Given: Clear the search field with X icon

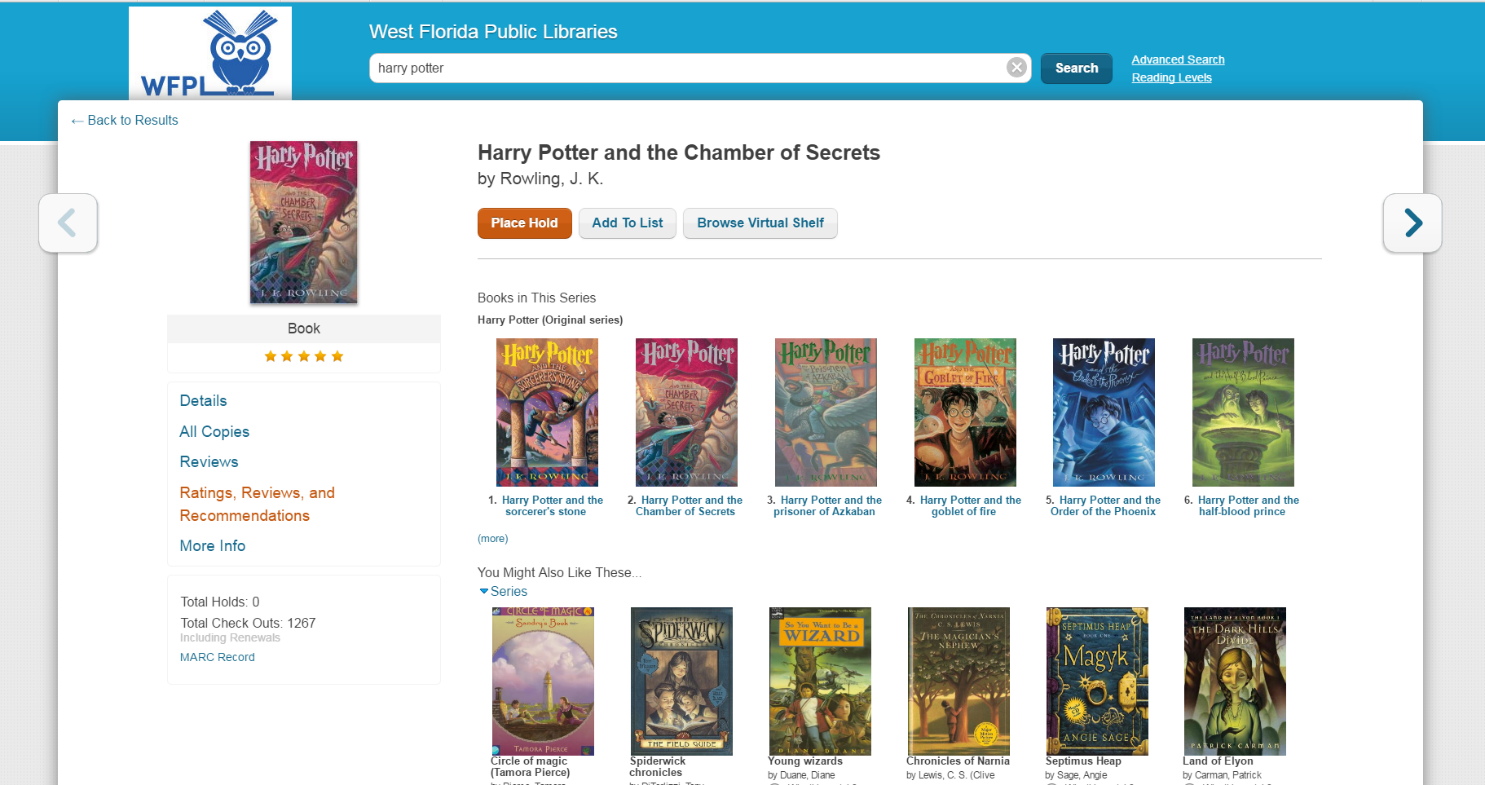Looking at the screenshot, I should point(1016,68).
